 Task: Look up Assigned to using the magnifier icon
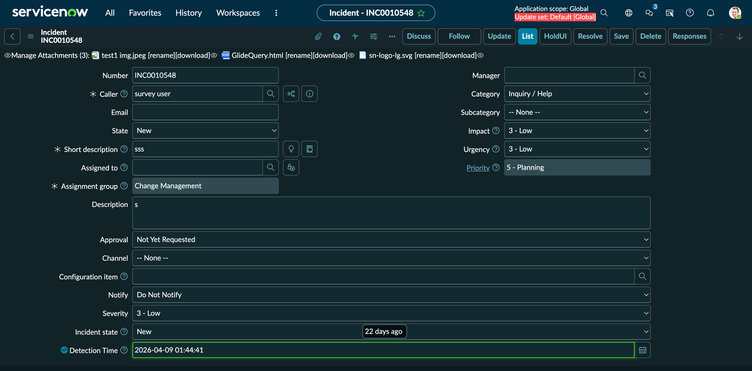(270, 167)
